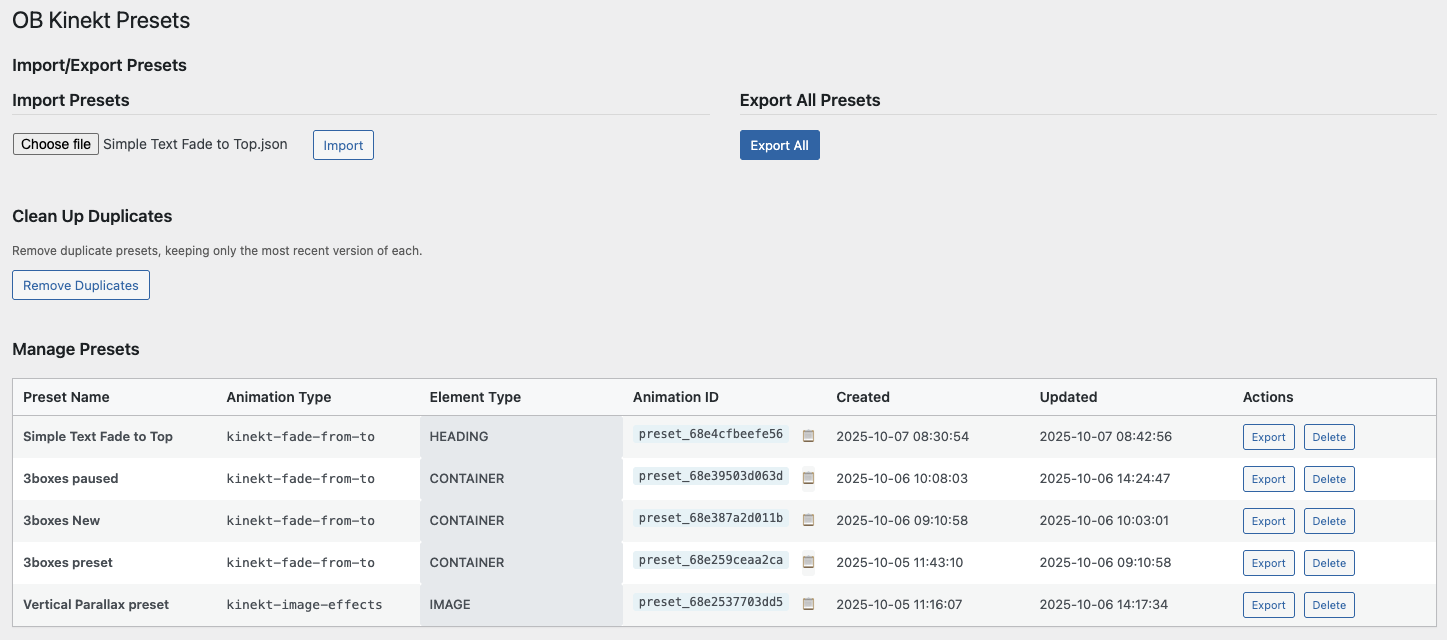
Task: Export the 3boxes preset row
Action: 1268,563
